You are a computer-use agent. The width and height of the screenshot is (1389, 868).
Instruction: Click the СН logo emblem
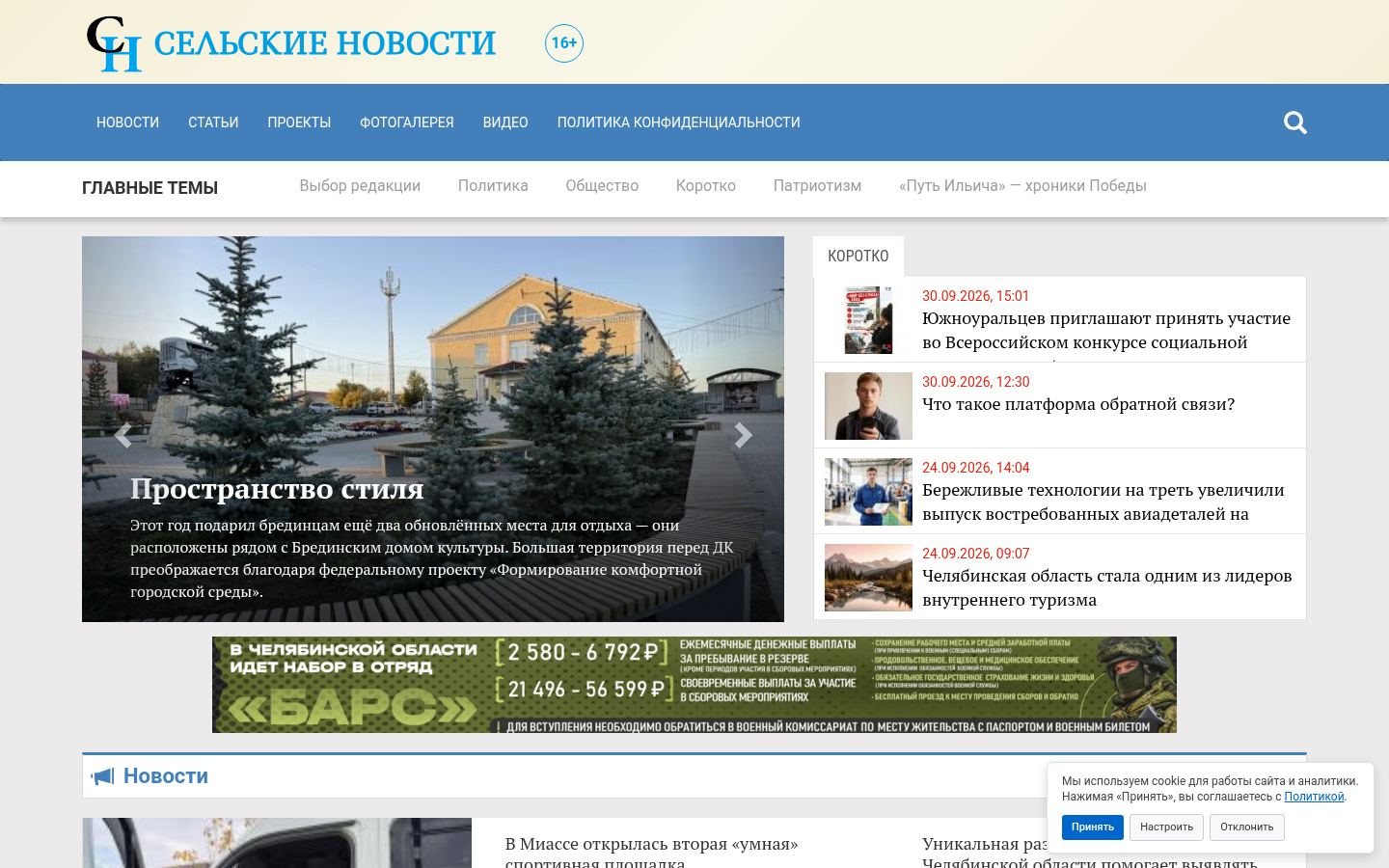coord(114,43)
